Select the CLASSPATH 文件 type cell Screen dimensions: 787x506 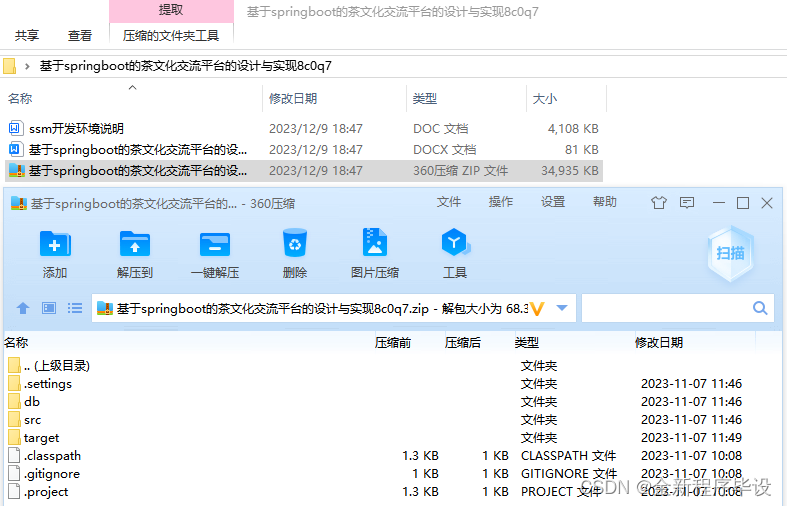pyautogui.click(x=568, y=455)
